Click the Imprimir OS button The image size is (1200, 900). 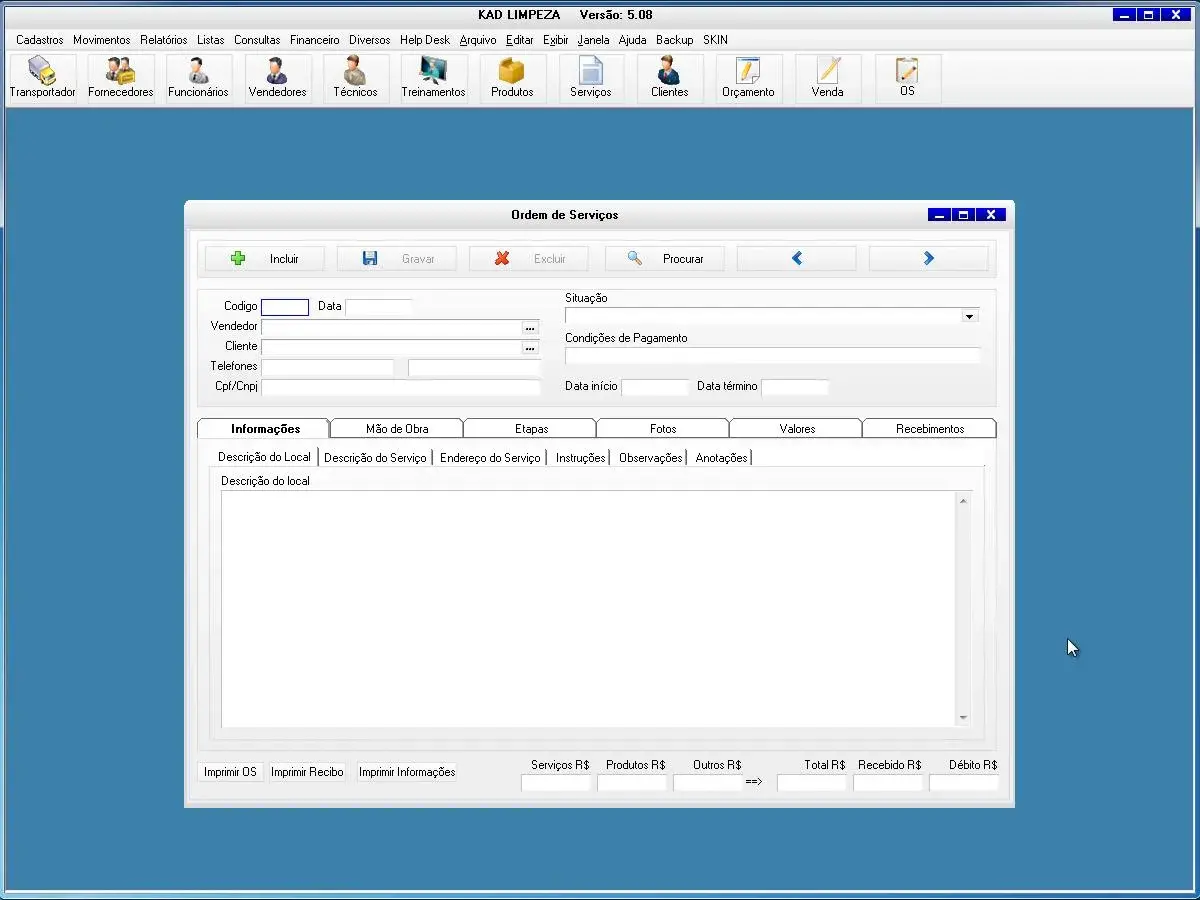(x=230, y=772)
